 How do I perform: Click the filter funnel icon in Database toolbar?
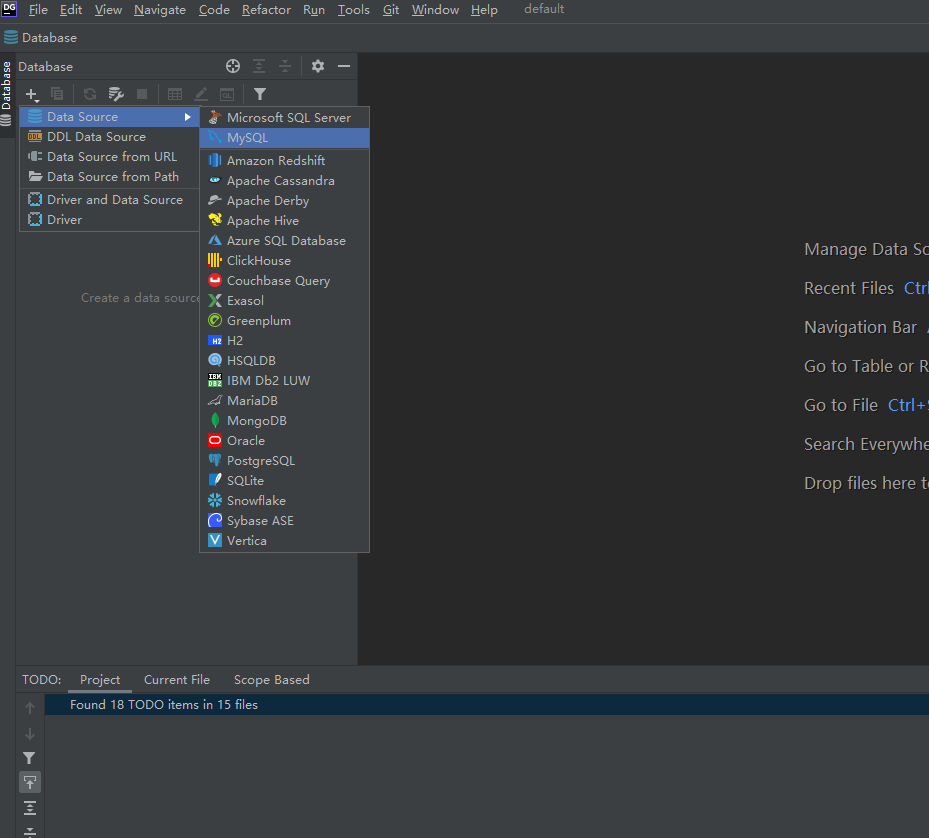[260, 94]
